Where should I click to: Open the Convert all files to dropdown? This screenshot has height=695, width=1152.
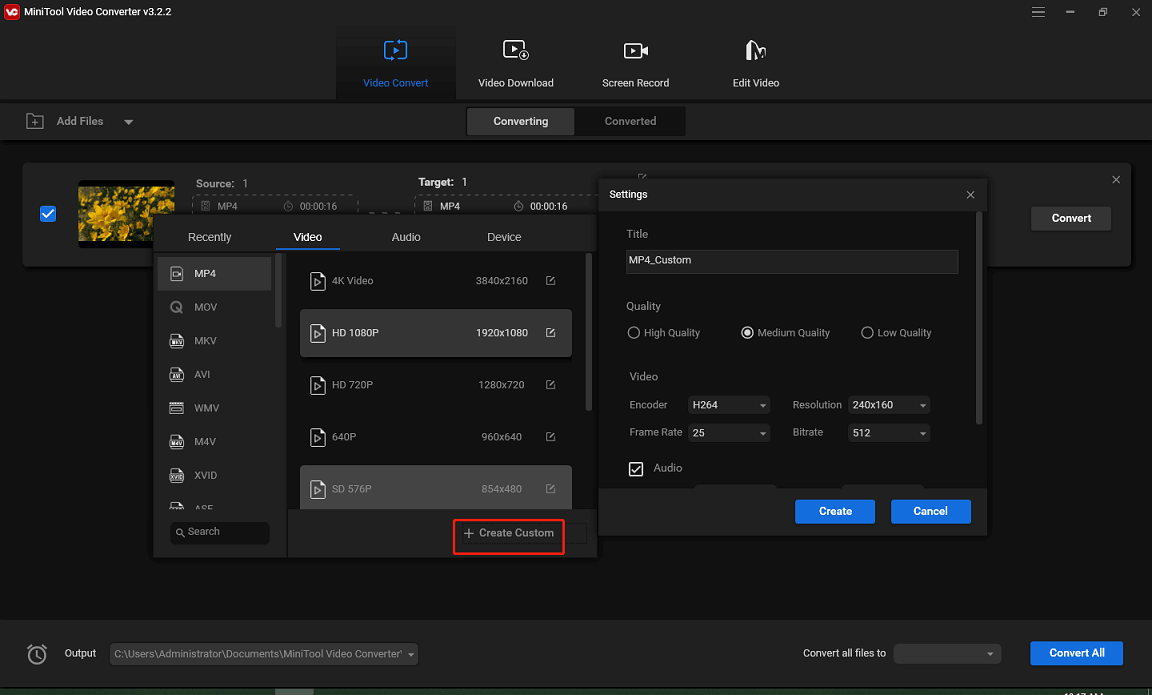(x=947, y=654)
